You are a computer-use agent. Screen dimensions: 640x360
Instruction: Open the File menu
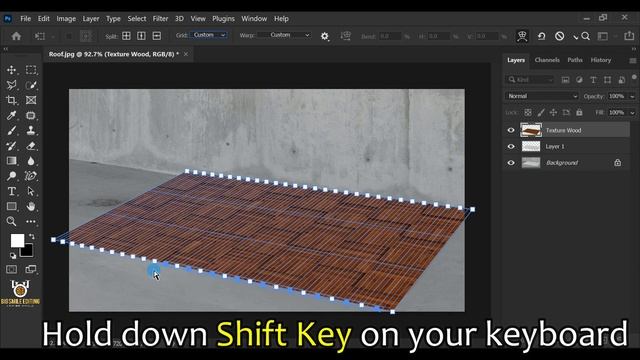click(x=25, y=19)
